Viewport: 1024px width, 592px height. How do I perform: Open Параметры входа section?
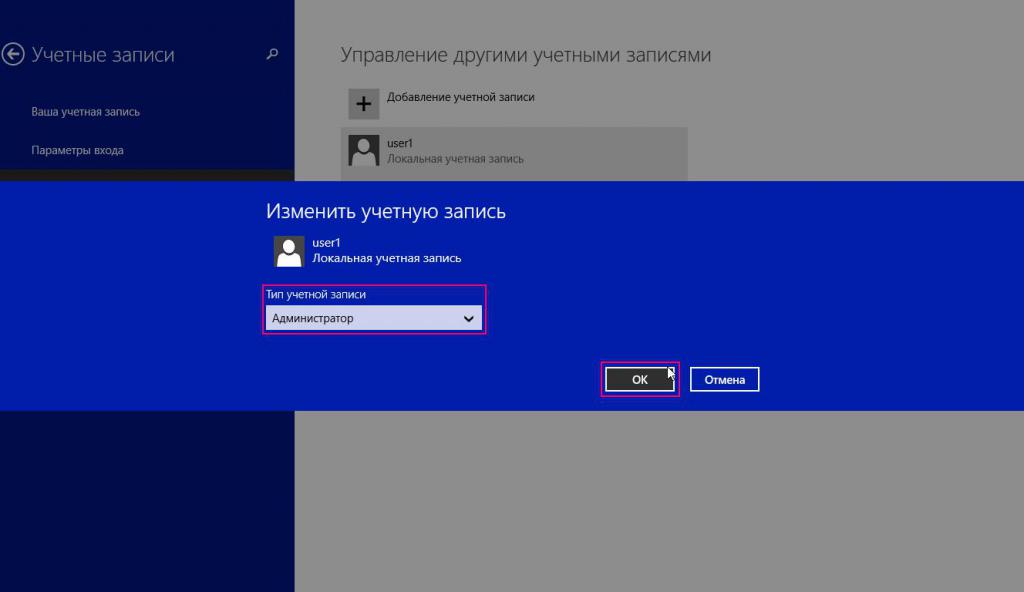(77, 150)
